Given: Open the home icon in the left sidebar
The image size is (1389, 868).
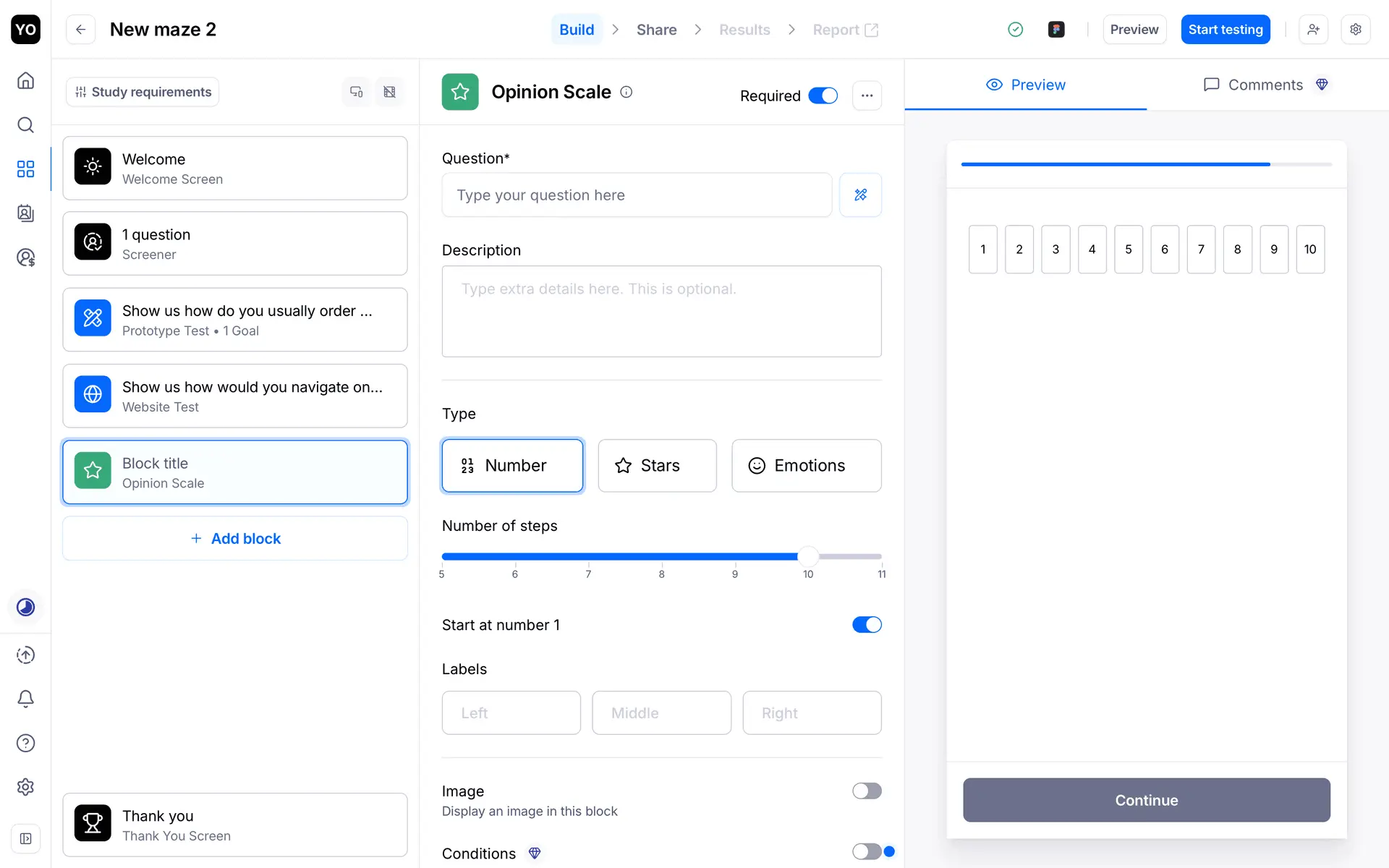Looking at the screenshot, I should pos(25,80).
